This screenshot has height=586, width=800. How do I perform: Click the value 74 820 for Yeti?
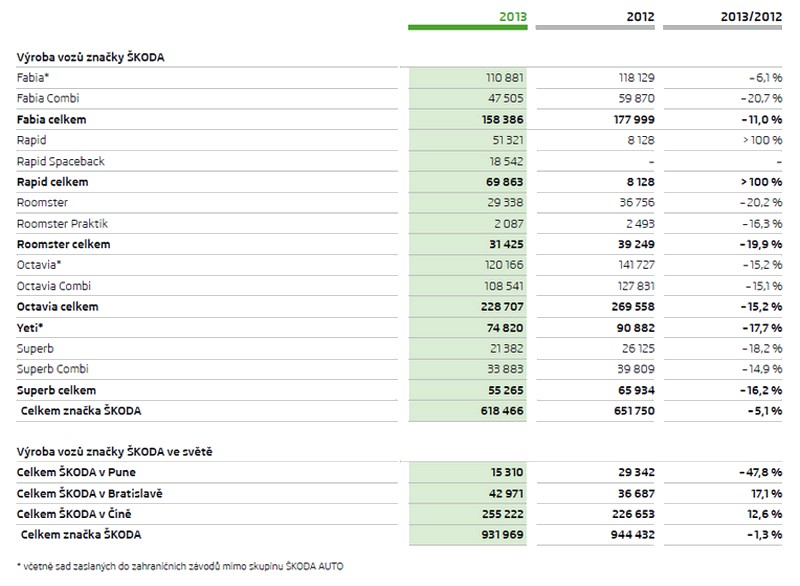pos(505,327)
